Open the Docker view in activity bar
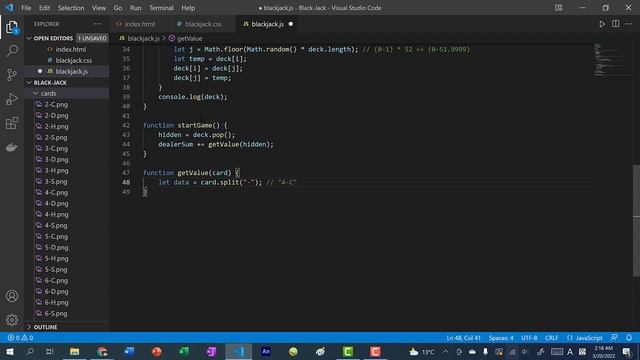The width and height of the screenshot is (640, 360). click(x=12, y=147)
